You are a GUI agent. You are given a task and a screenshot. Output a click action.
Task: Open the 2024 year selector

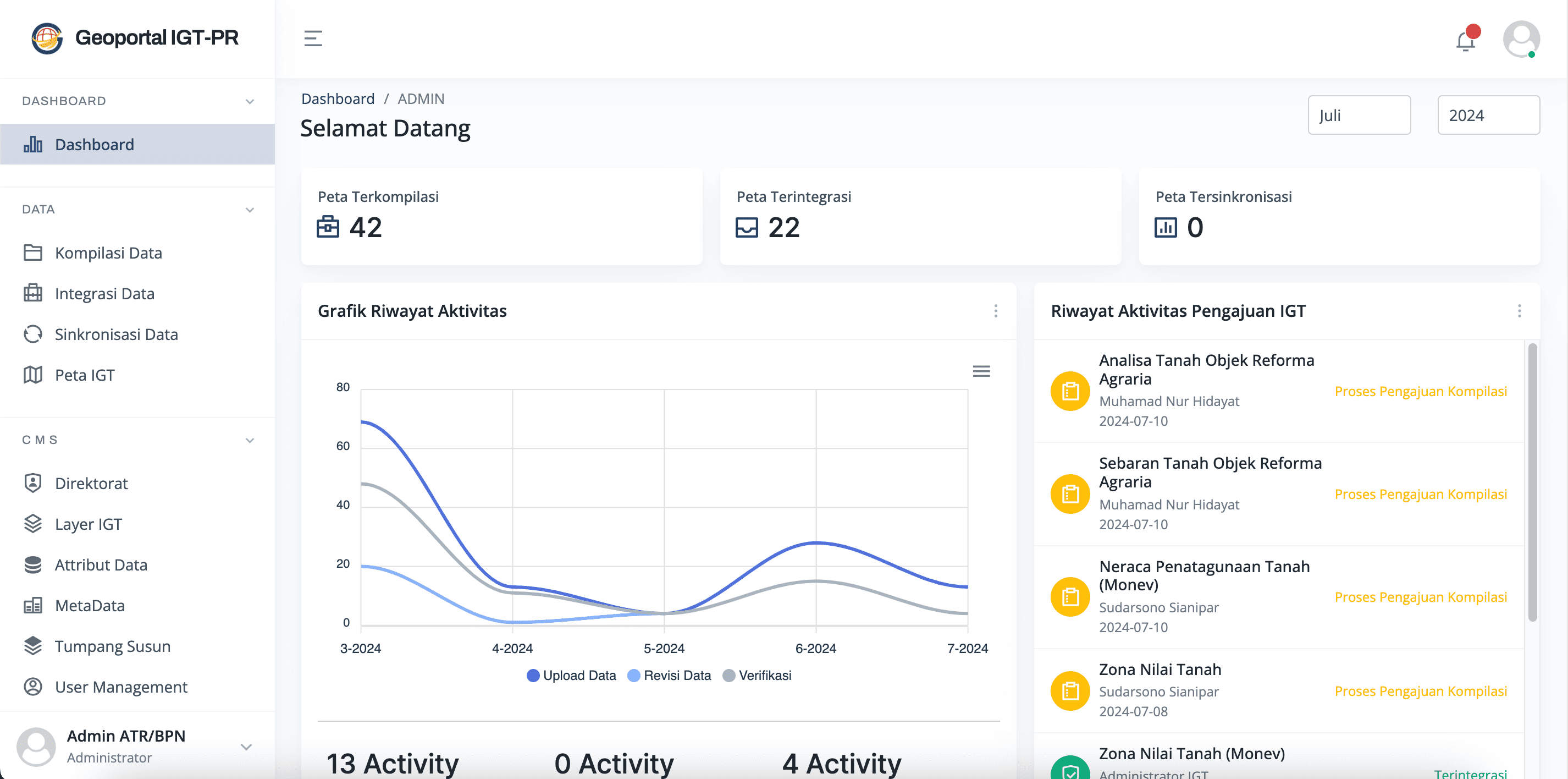point(1489,115)
